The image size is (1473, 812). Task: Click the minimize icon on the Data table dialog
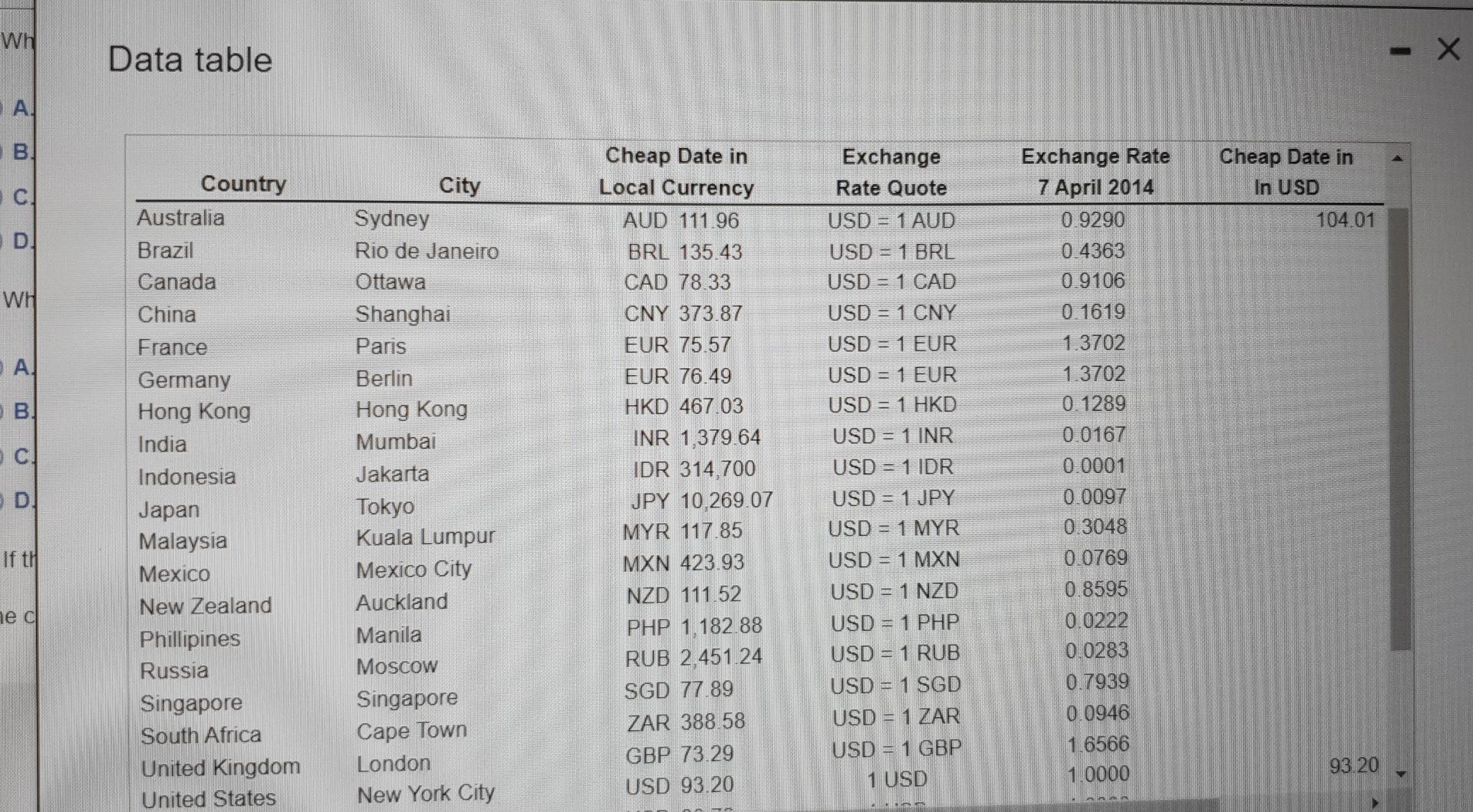coord(1402,49)
